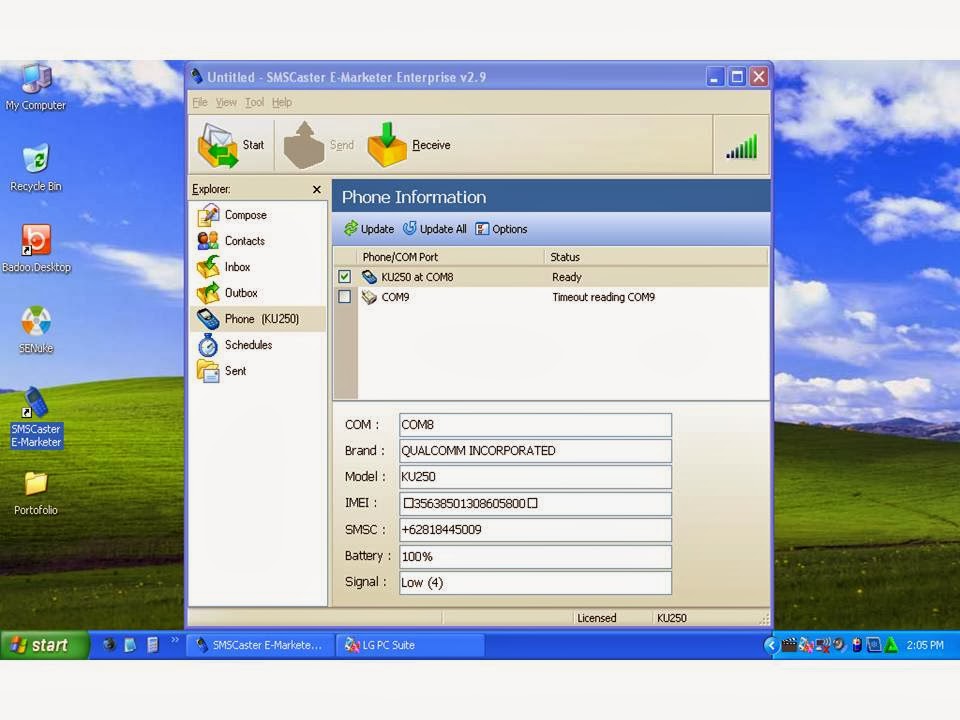Open My Computer desktop icon
Image resolution: width=960 pixels, height=720 pixels.
[x=36, y=87]
